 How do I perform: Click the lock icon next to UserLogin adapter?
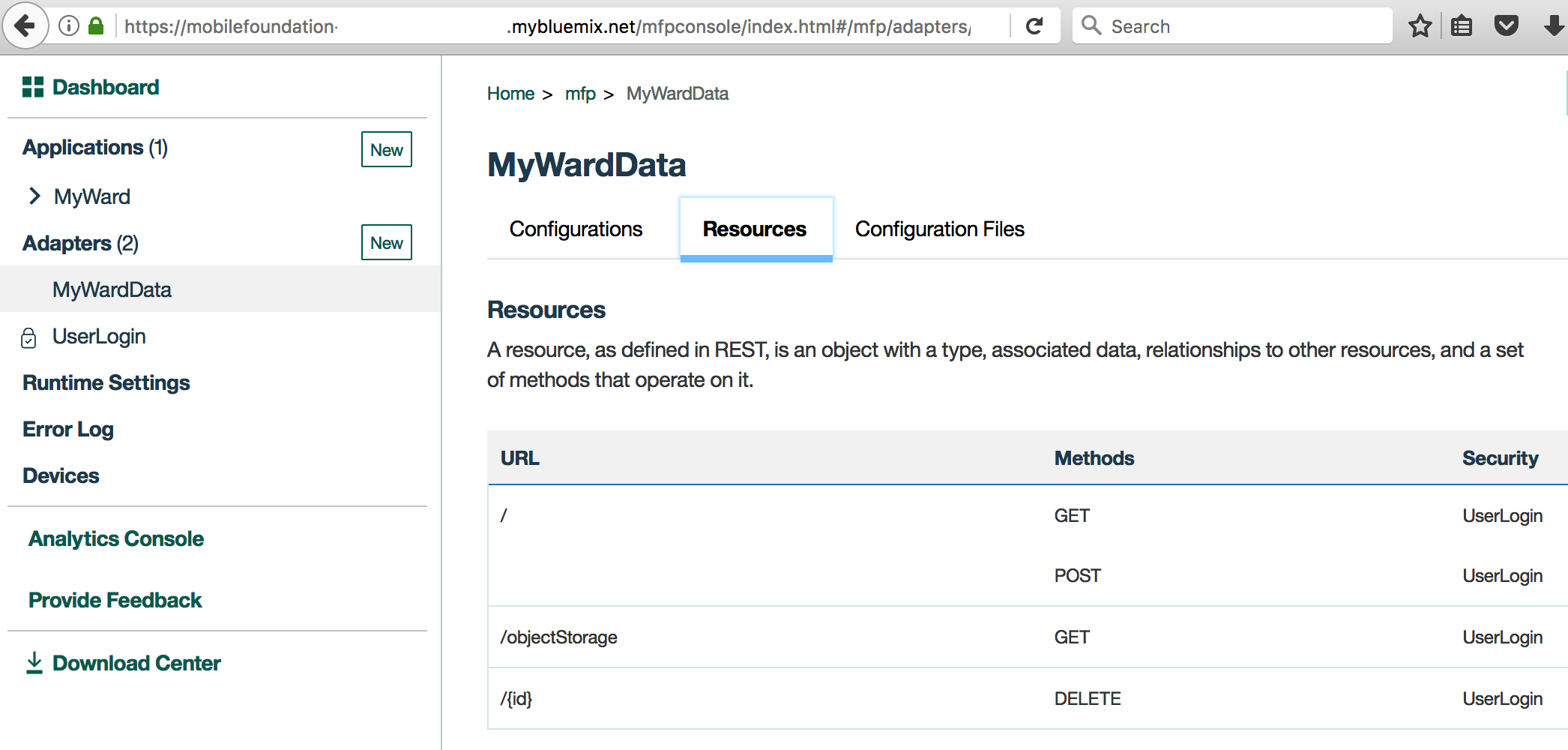click(x=28, y=338)
